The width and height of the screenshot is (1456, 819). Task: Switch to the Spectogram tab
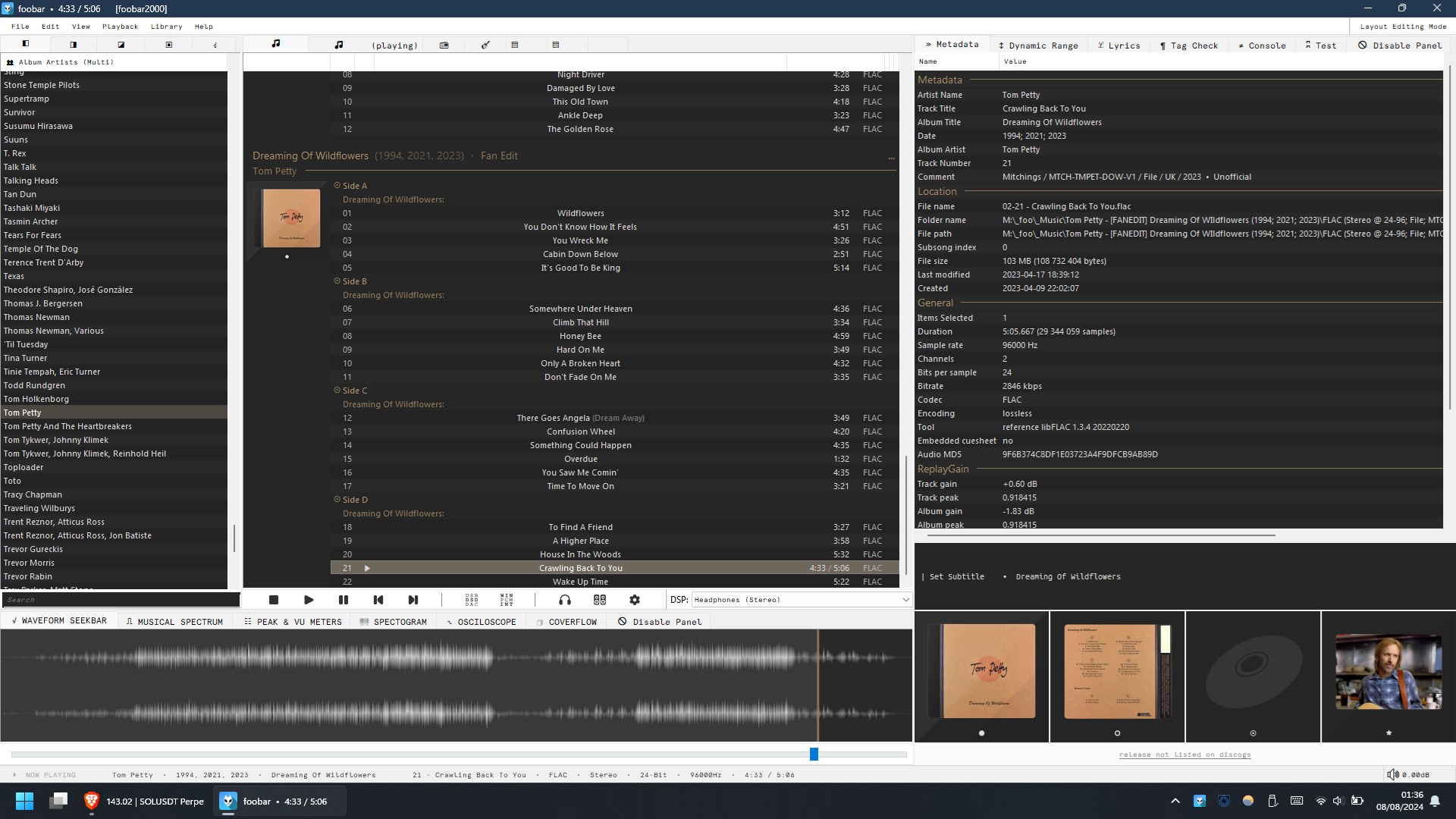coord(394,622)
